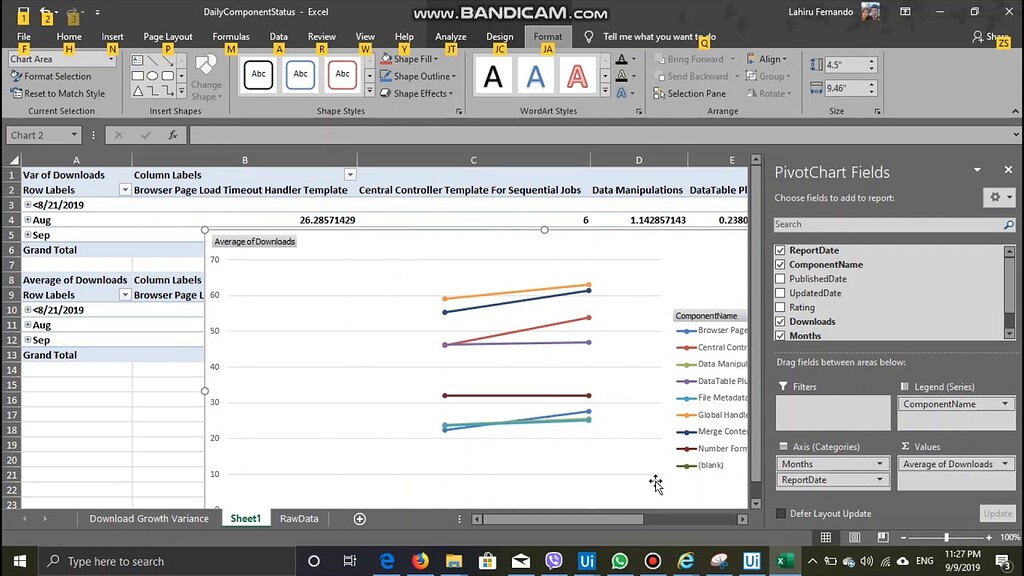Switch to the Design ribbon tab
1024x576 pixels.
click(x=499, y=36)
